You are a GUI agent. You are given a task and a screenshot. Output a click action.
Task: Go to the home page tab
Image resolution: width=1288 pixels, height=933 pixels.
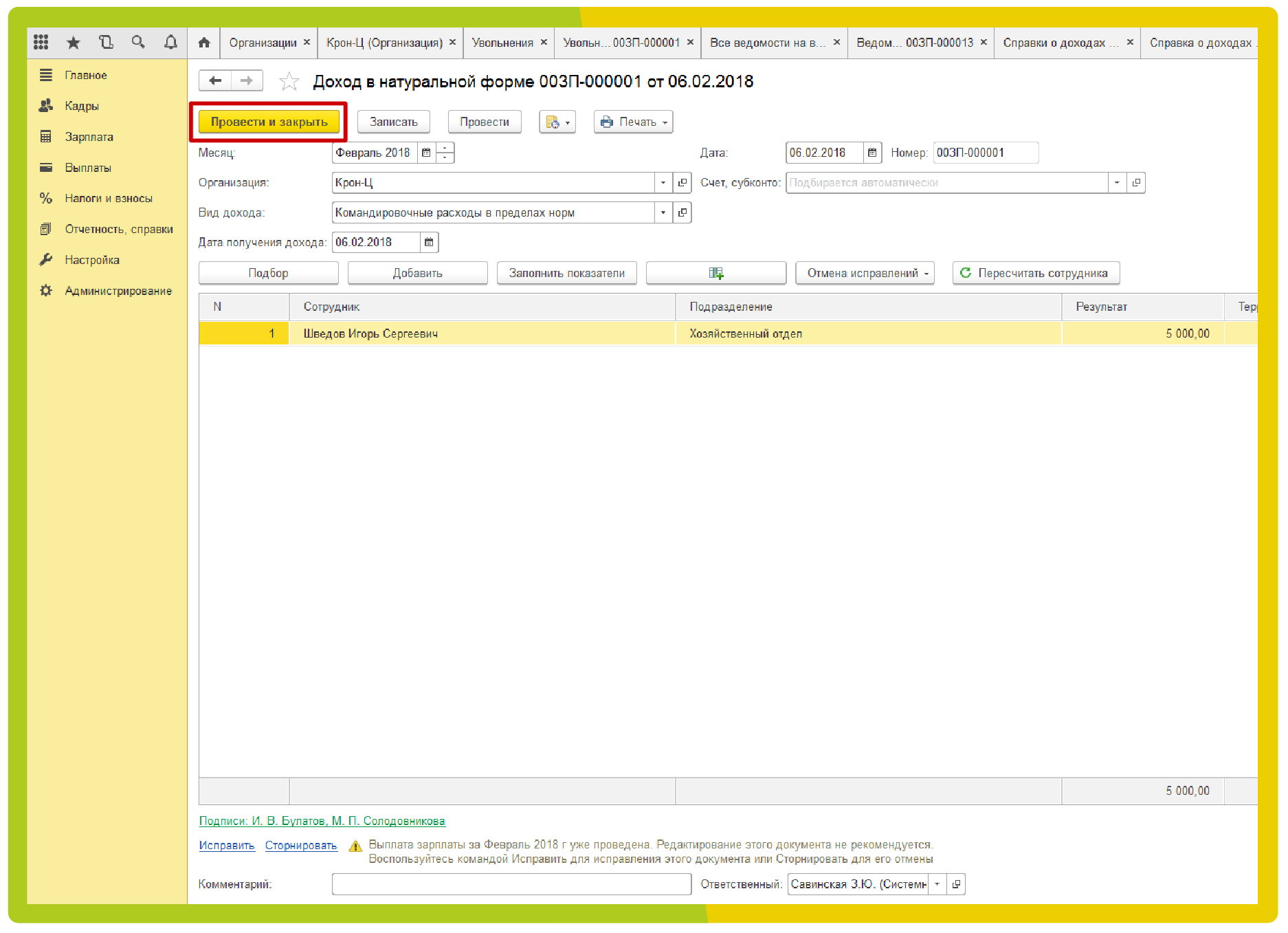[x=204, y=43]
